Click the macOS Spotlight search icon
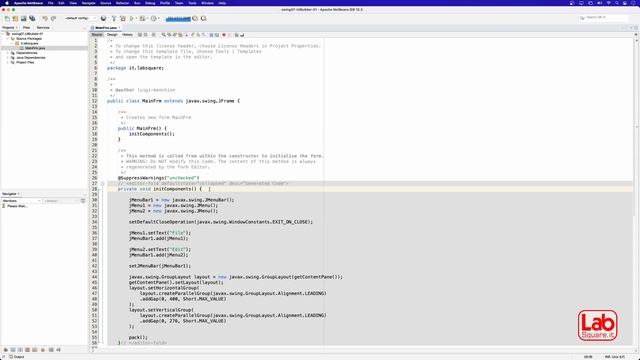The image size is (640, 360). [x=616, y=3]
